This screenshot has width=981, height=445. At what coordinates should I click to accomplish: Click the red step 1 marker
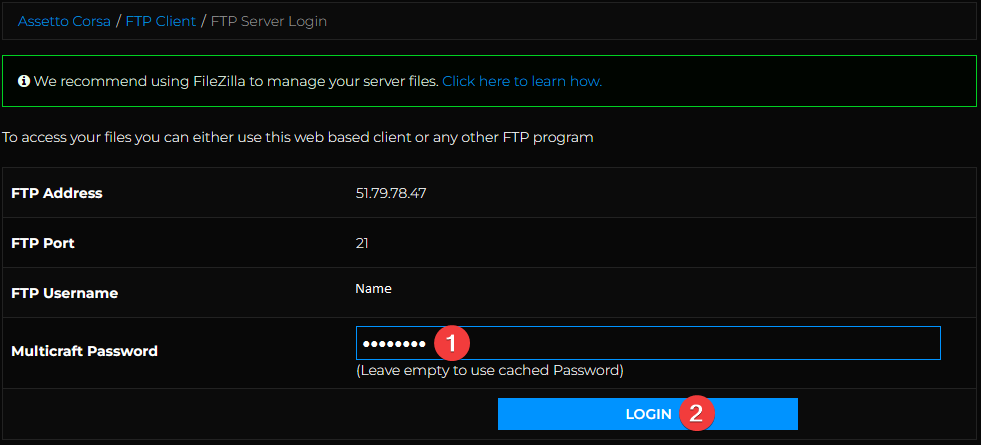(451, 343)
